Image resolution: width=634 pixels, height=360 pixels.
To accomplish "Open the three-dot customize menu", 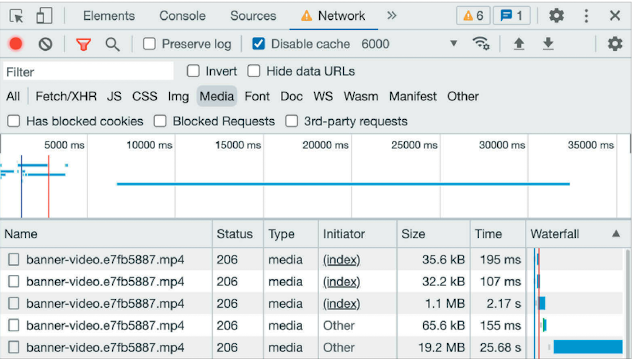I will coord(586,16).
